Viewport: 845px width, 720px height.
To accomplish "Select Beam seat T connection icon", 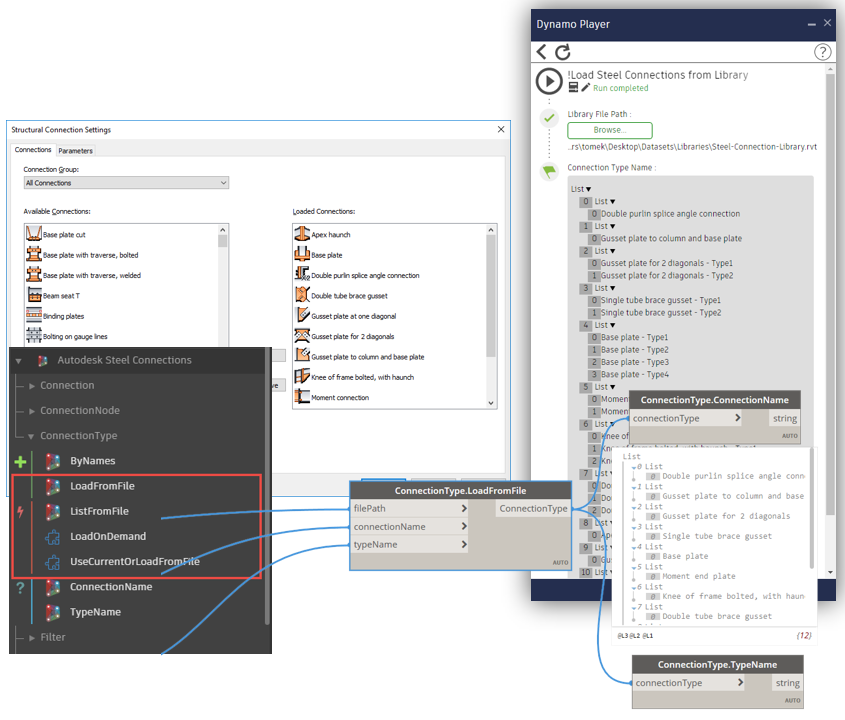I will click(34, 295).
